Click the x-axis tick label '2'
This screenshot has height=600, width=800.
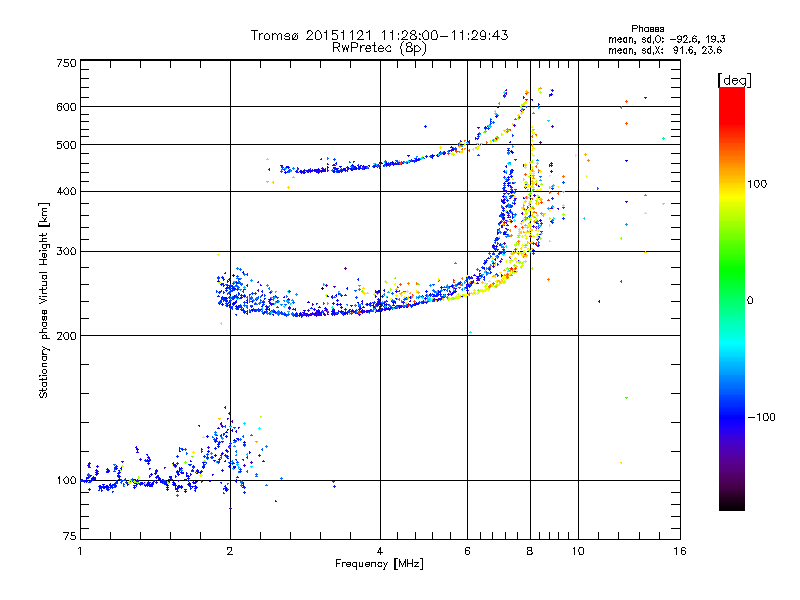point(230,551)
